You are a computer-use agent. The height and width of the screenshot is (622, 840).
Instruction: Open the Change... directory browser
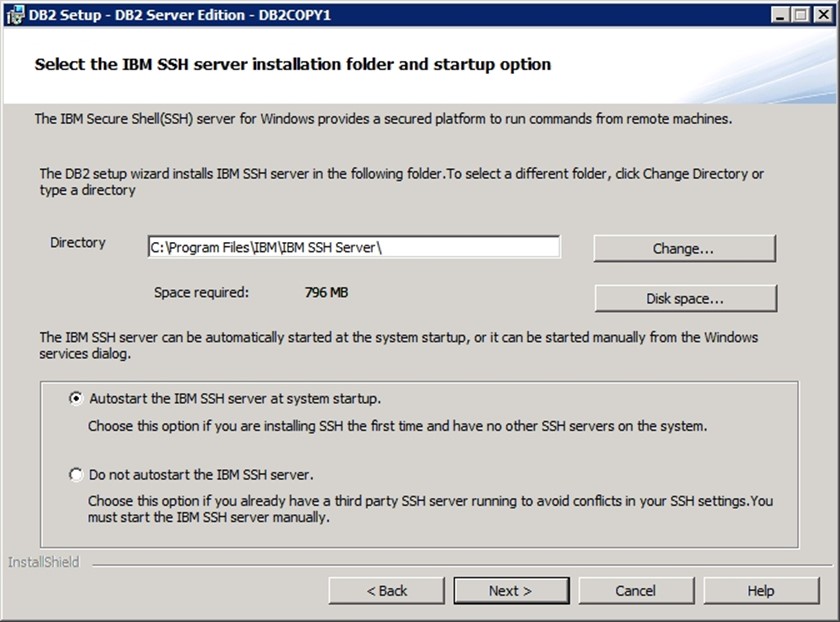pyautogui.click(x=684, y=248)
